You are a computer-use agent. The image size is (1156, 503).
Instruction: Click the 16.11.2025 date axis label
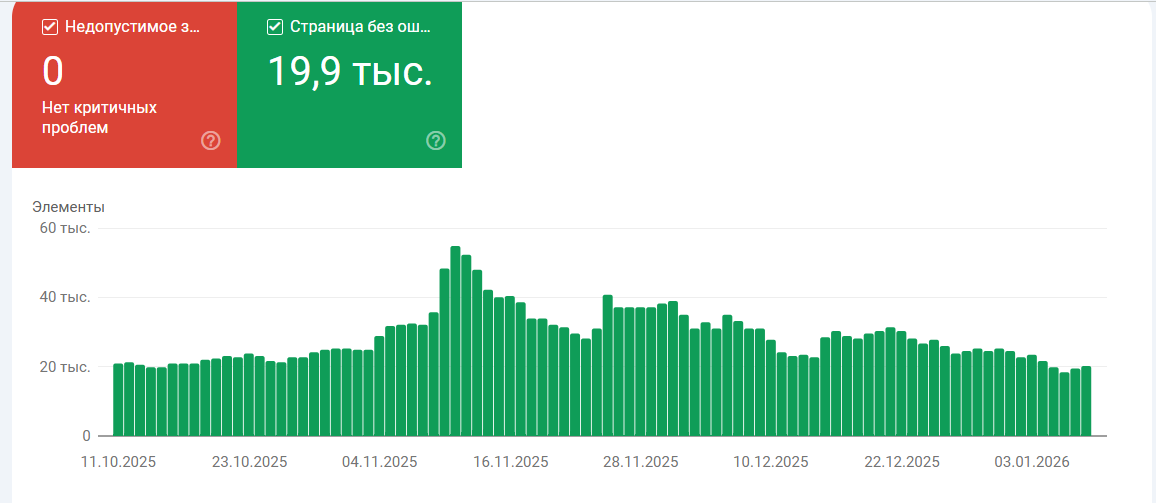[x=510, y=462]
